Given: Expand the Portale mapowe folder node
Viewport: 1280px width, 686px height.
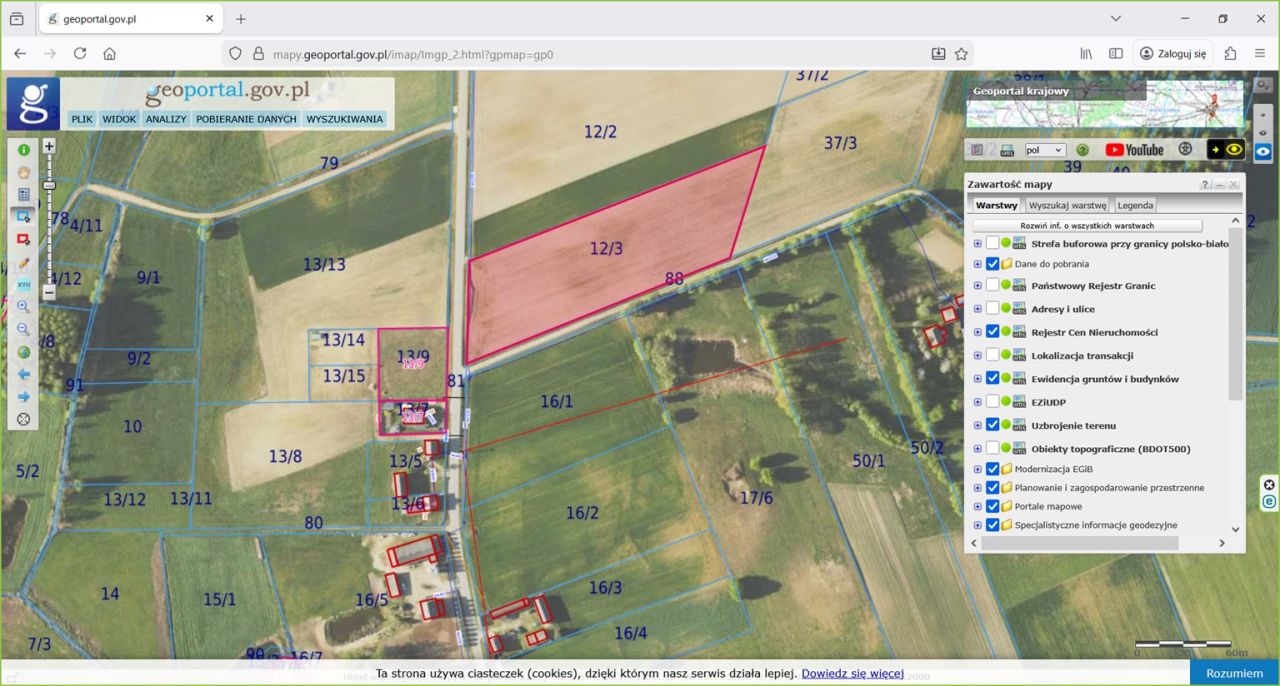Looking at the screenshot, I should coord(977,506).
